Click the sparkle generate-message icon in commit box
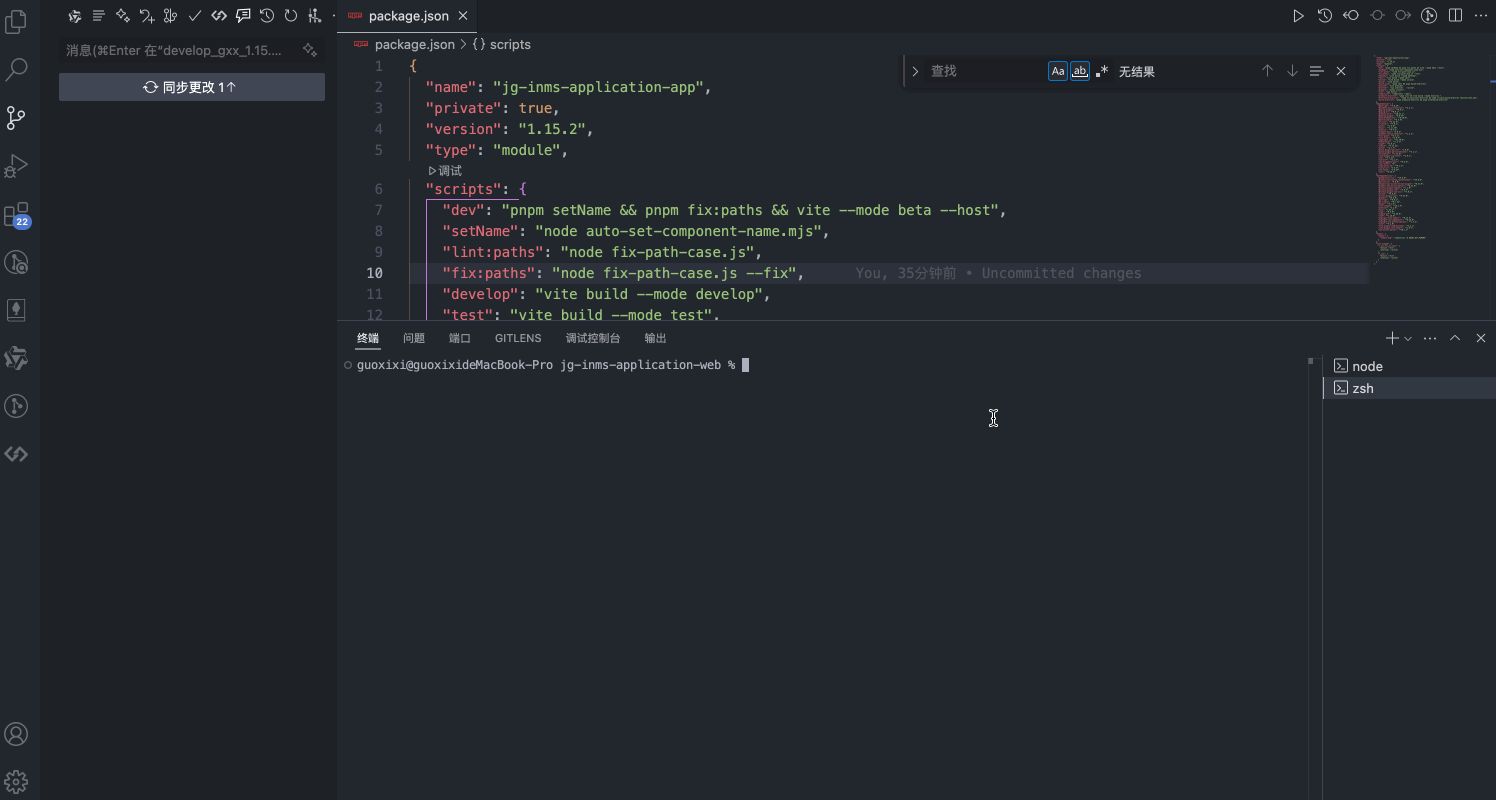1496x800 pixels. pos(311,50)
